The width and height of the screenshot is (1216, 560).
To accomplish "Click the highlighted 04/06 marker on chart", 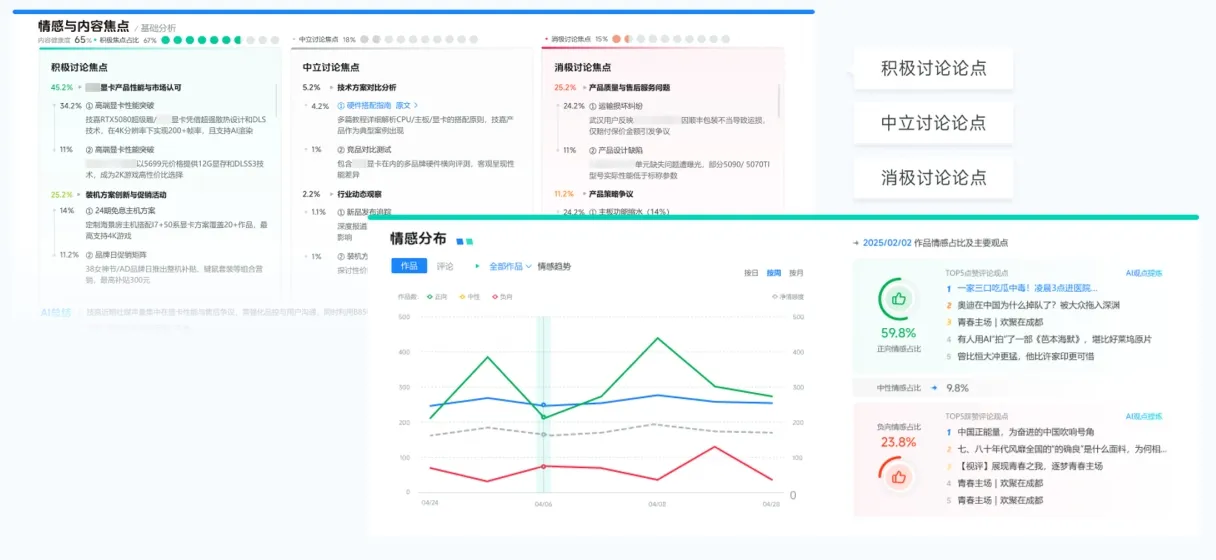I will (x=544, y=405).
